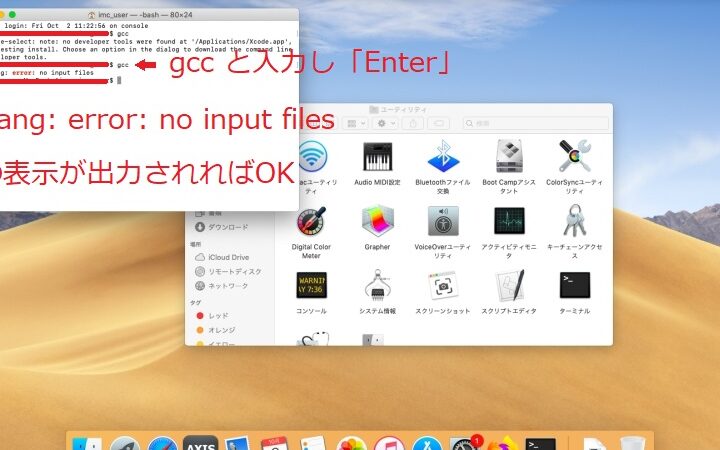Screen dimensions: 720x450
Task: Select the スクリーンショット app
Action: (x=443, y=285)
